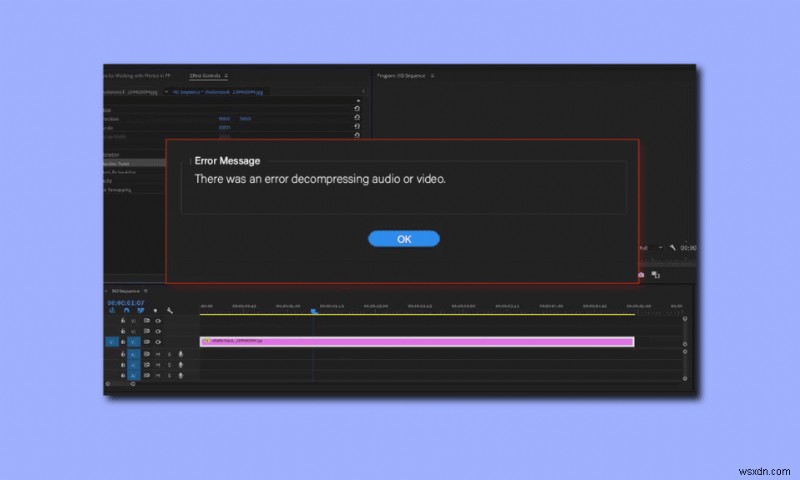Toggle insert sequences as nests button

point(112,310)
